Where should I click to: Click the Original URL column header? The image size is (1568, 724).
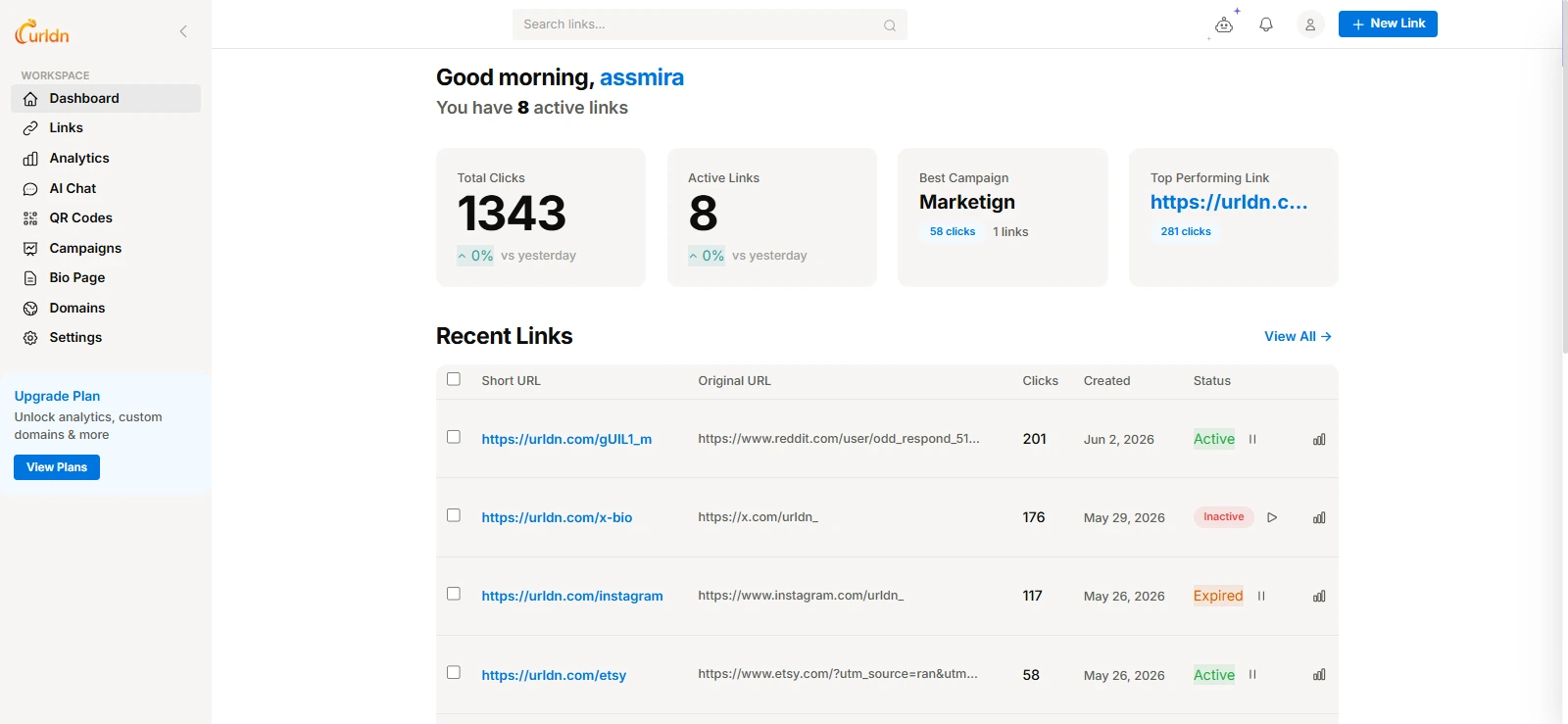point(734,381)
